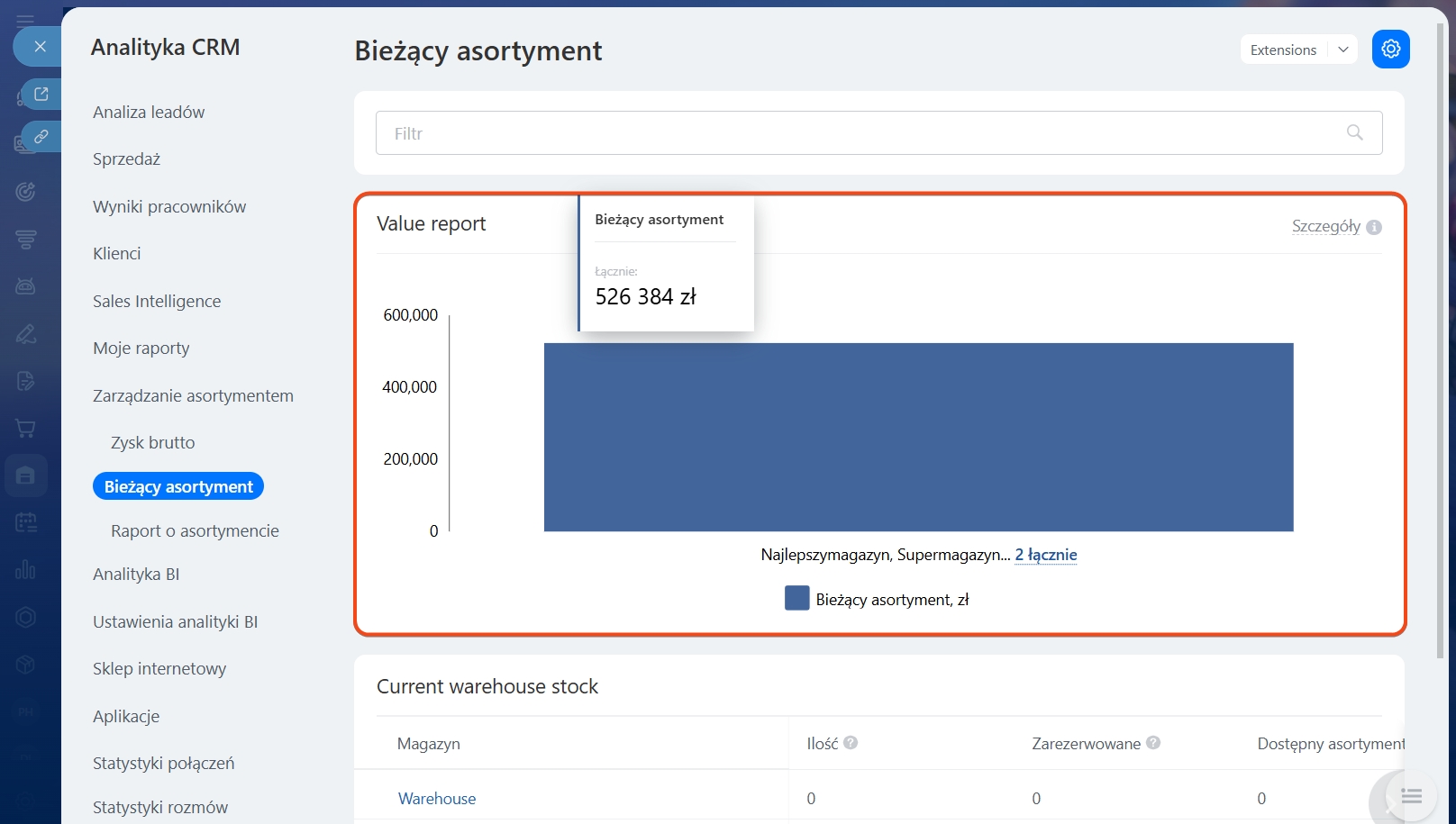Screen dimensions: 1456x824
Task: Close the Analityka CRM slider panel
Action: point(40,46)
